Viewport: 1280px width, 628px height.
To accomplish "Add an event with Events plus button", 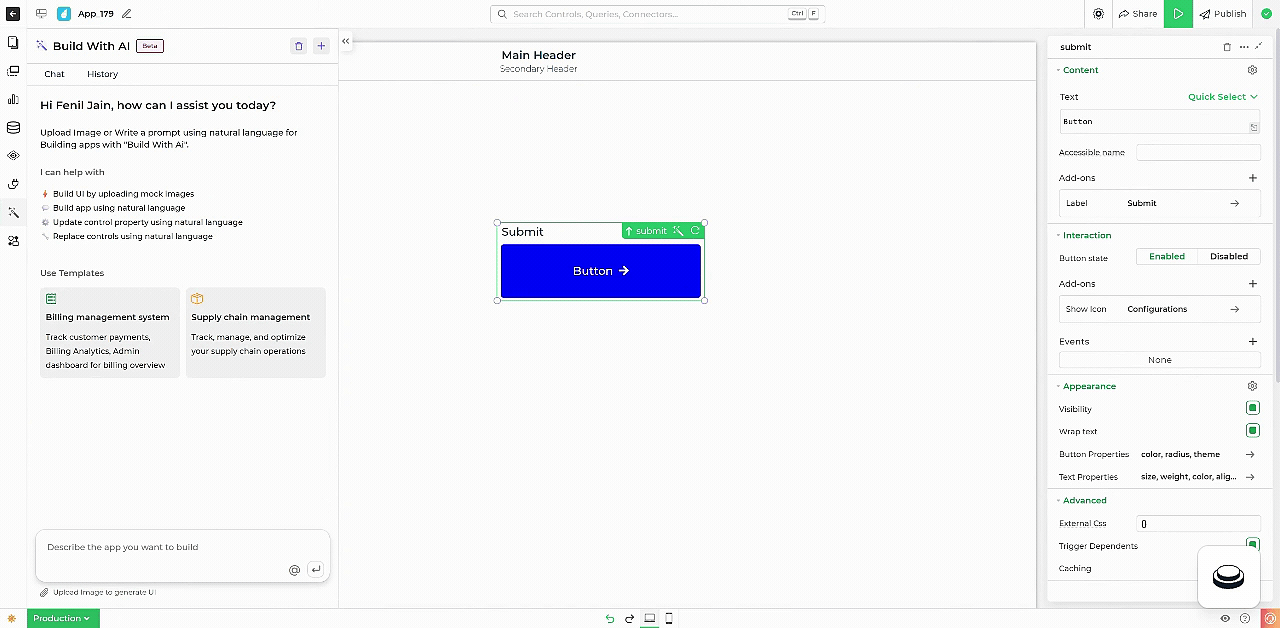I will pos(1252,341).
